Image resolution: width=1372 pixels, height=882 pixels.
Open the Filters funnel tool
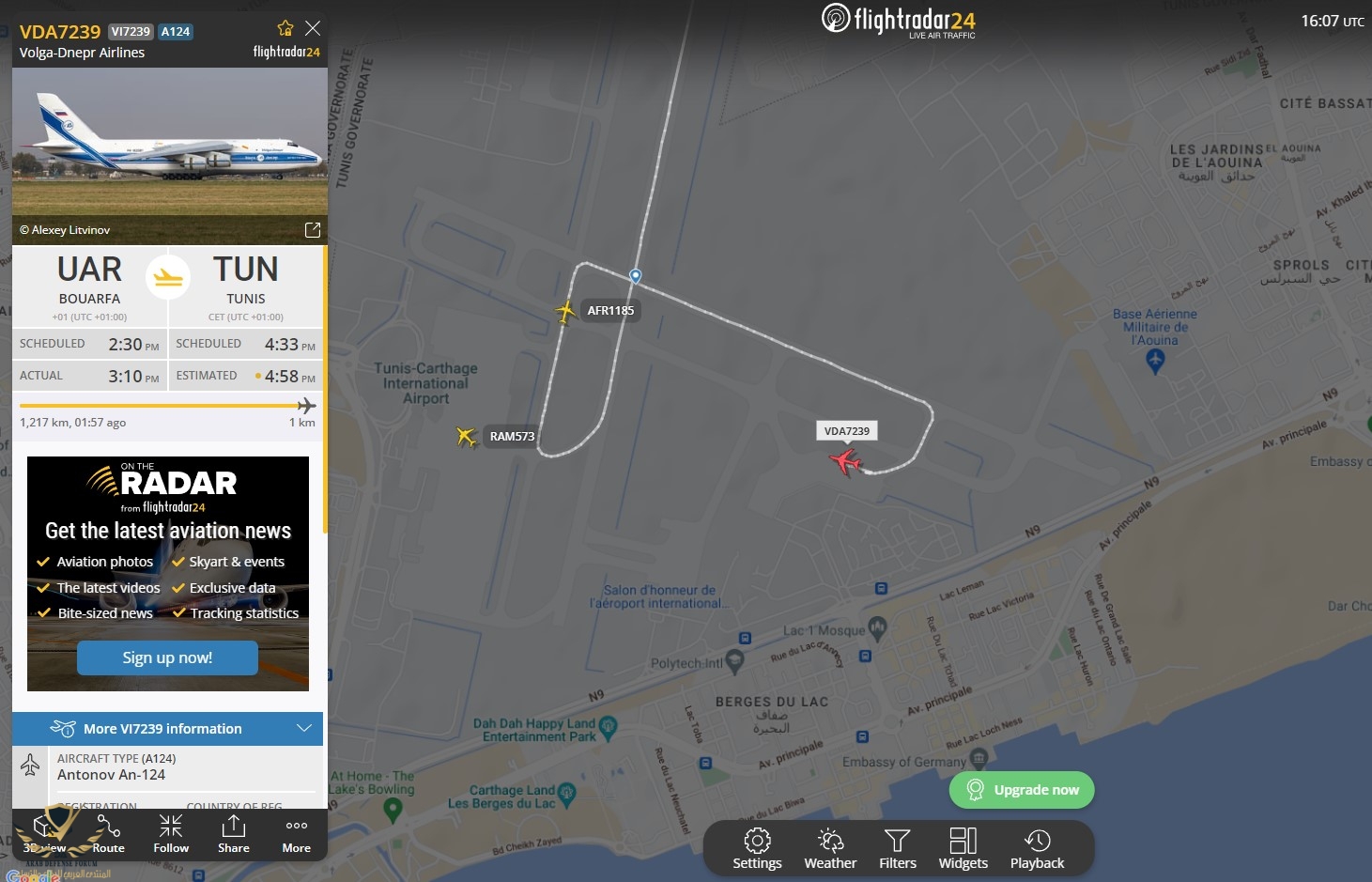coord(898,849)
